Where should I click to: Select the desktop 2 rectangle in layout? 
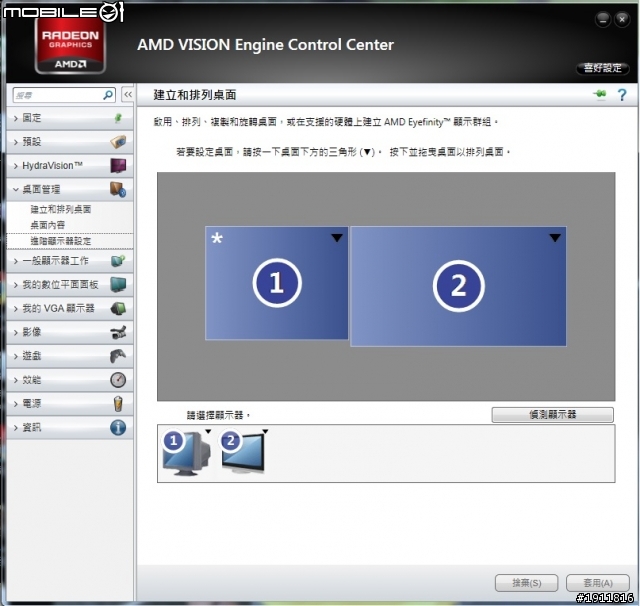pyautogui.click(x=458, y=286)
